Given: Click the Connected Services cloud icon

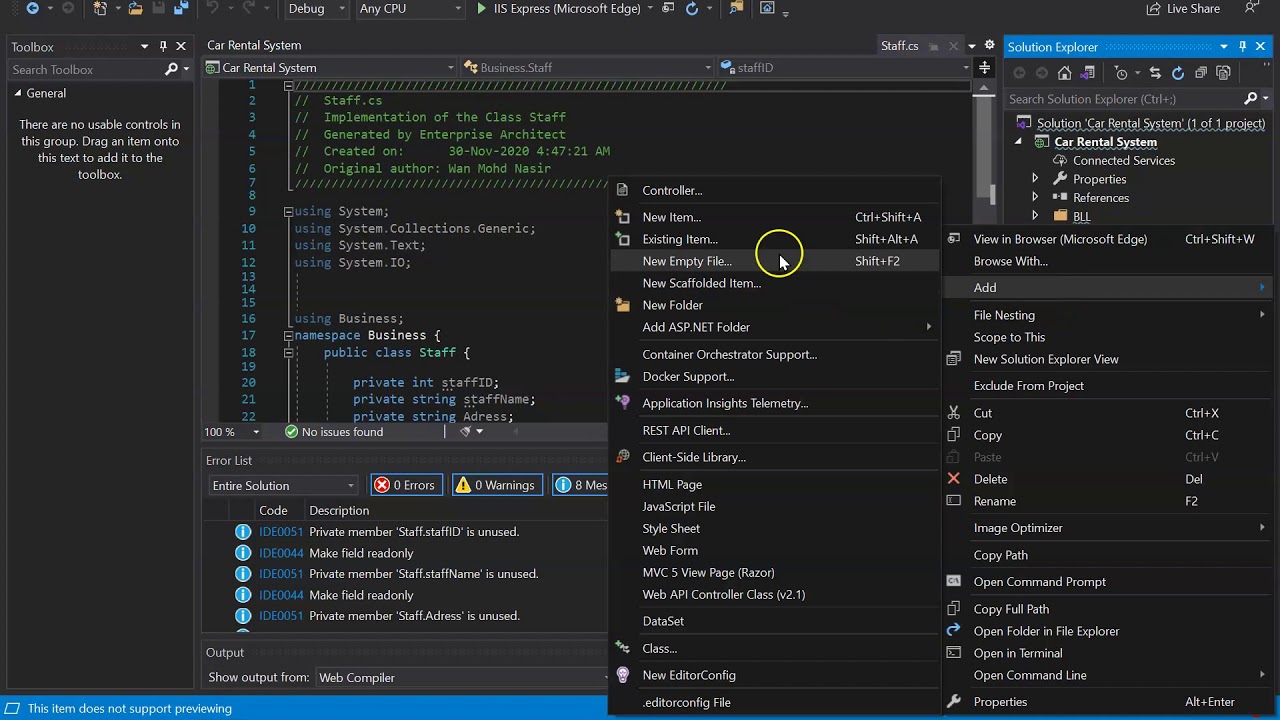Looking at the screenshot, I should pos(1061,160).
